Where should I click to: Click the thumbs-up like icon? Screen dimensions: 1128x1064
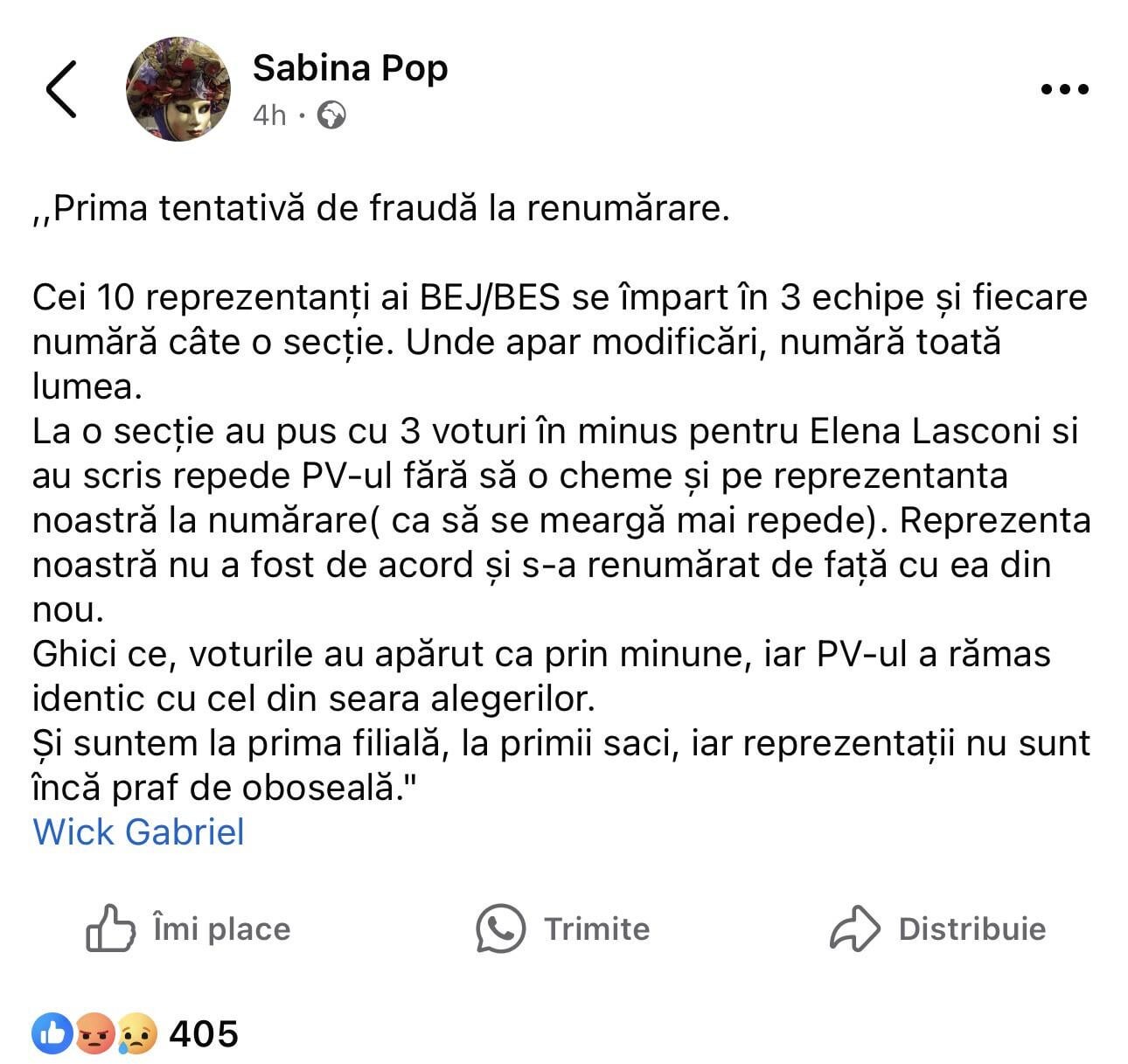[110, 928]
